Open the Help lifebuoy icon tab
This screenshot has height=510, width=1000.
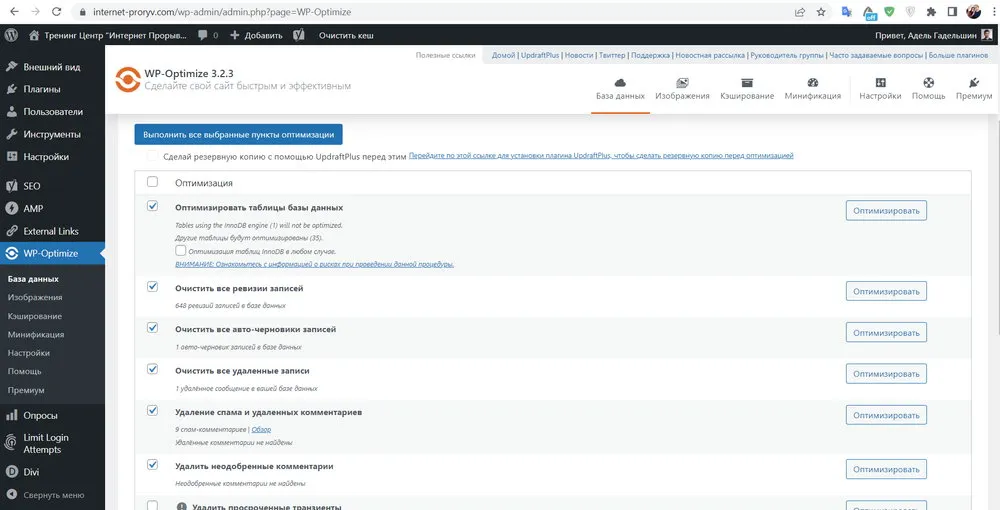point(929,83)
